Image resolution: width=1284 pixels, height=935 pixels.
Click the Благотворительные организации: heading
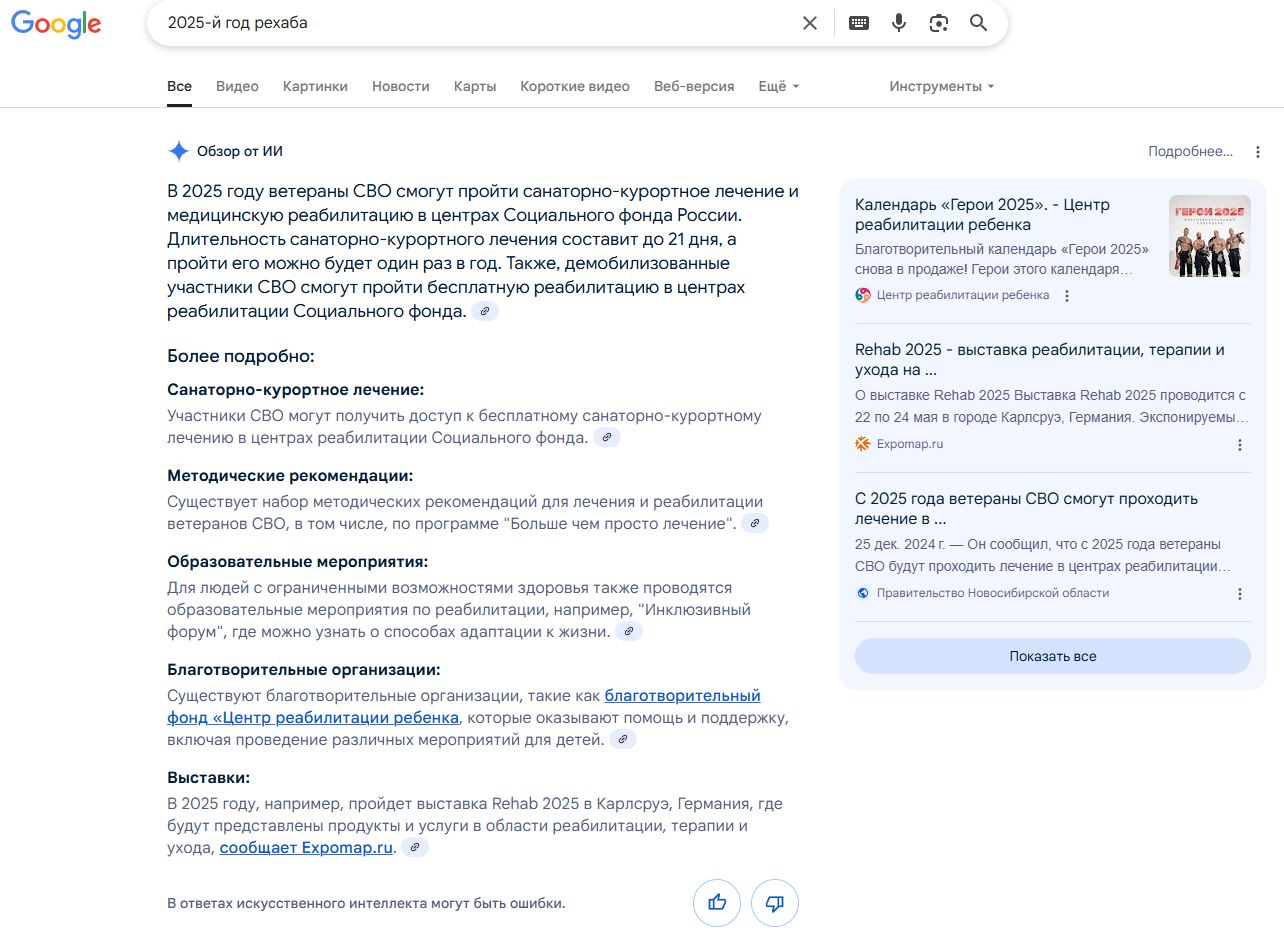click(304, 670)
